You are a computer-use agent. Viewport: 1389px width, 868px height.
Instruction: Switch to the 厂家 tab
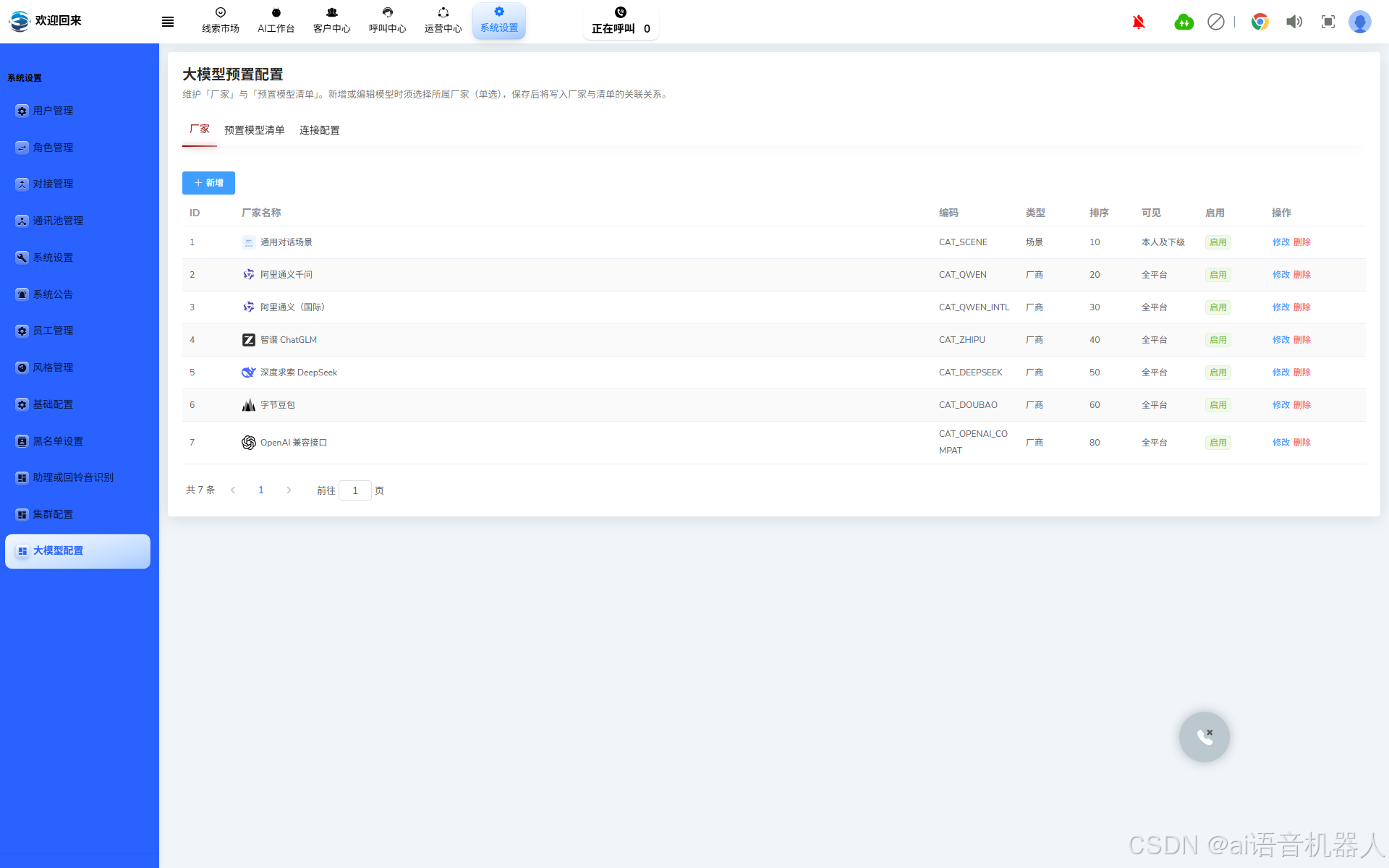point(200,129)
